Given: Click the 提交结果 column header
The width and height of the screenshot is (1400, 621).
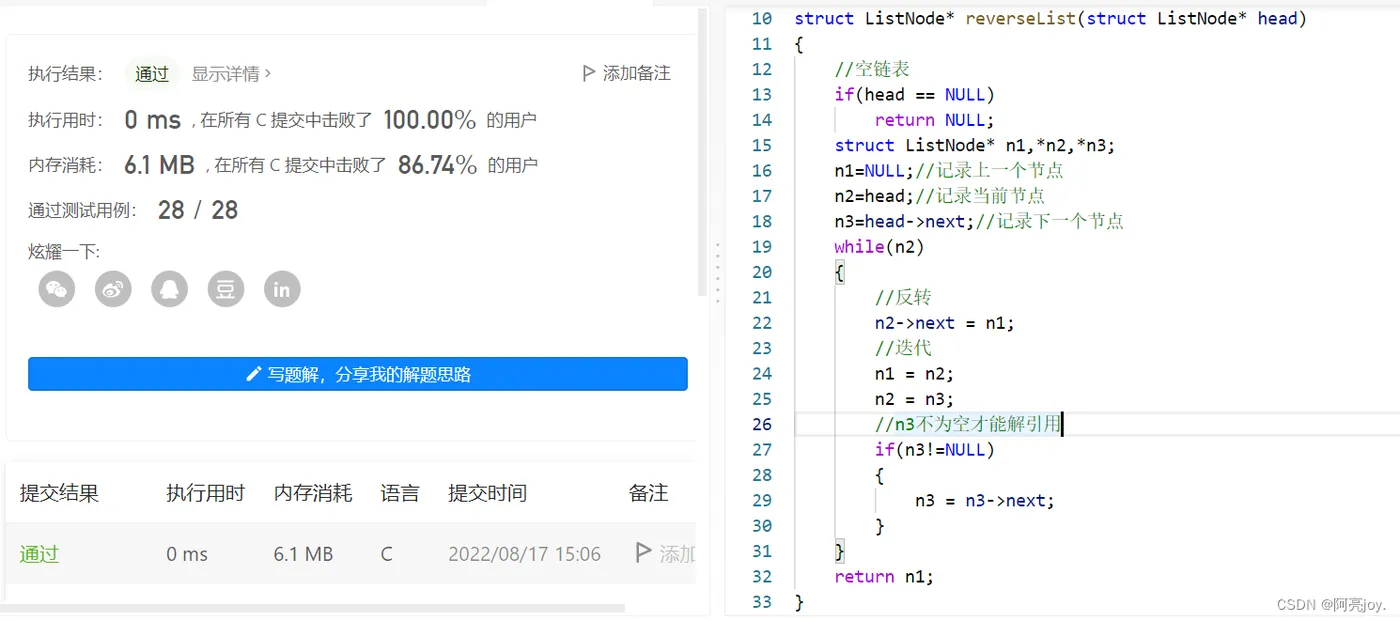Looking at the screenshot, I should 59,493.
